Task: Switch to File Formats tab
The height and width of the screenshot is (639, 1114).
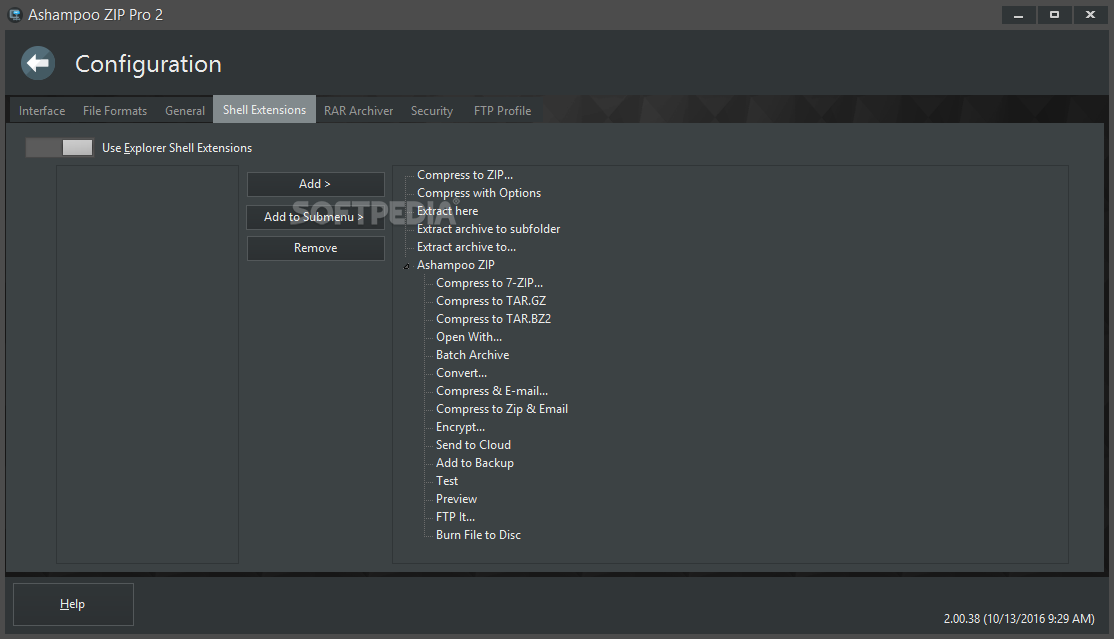Action: pyautogui.click(x=115, y=111)
